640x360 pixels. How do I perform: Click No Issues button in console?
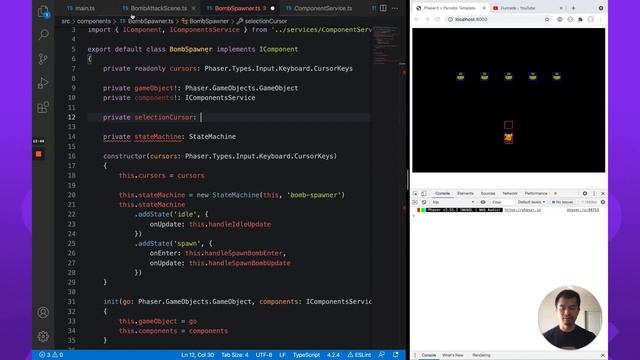click(x=562, y=202)
